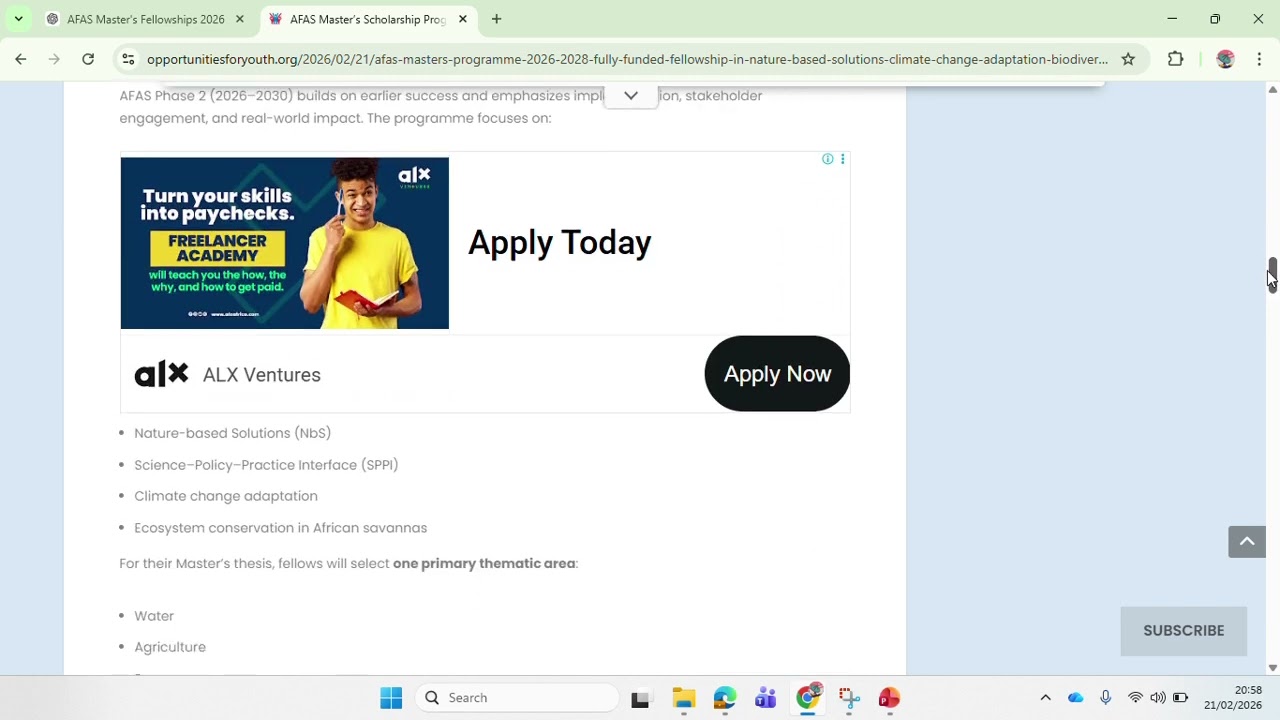Open Chrome's three-dot menu
Viewport: 1280px width, 720px height.
pos(1259,59)
